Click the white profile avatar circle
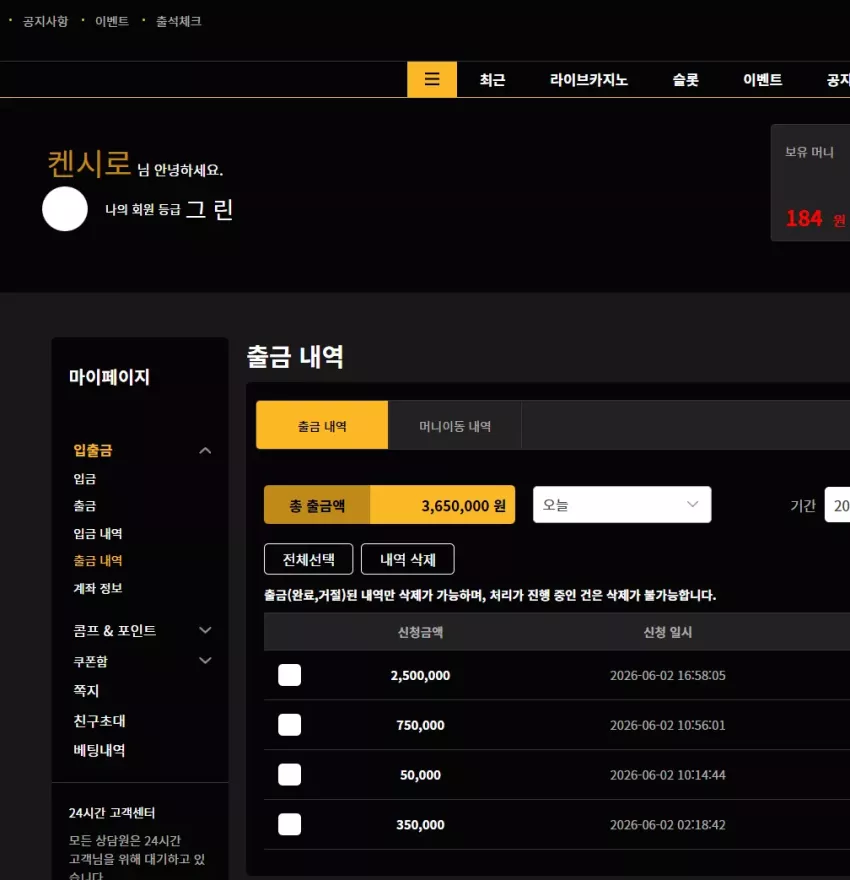850x880 pixels. click(x=65, y=209)
